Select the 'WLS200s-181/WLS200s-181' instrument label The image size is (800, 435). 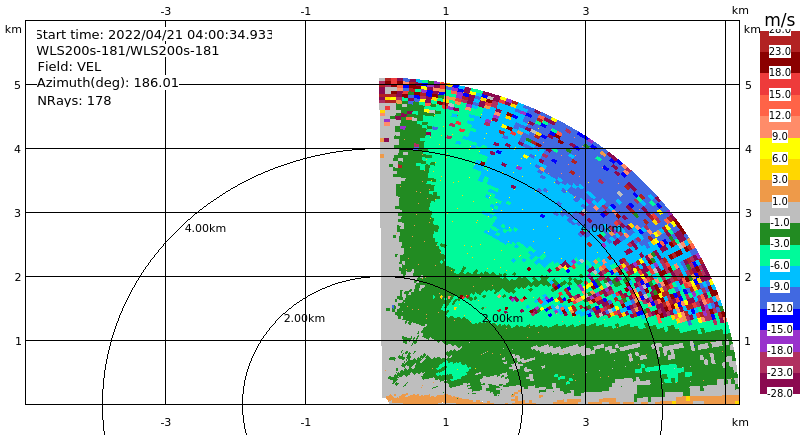click(128, 51)
